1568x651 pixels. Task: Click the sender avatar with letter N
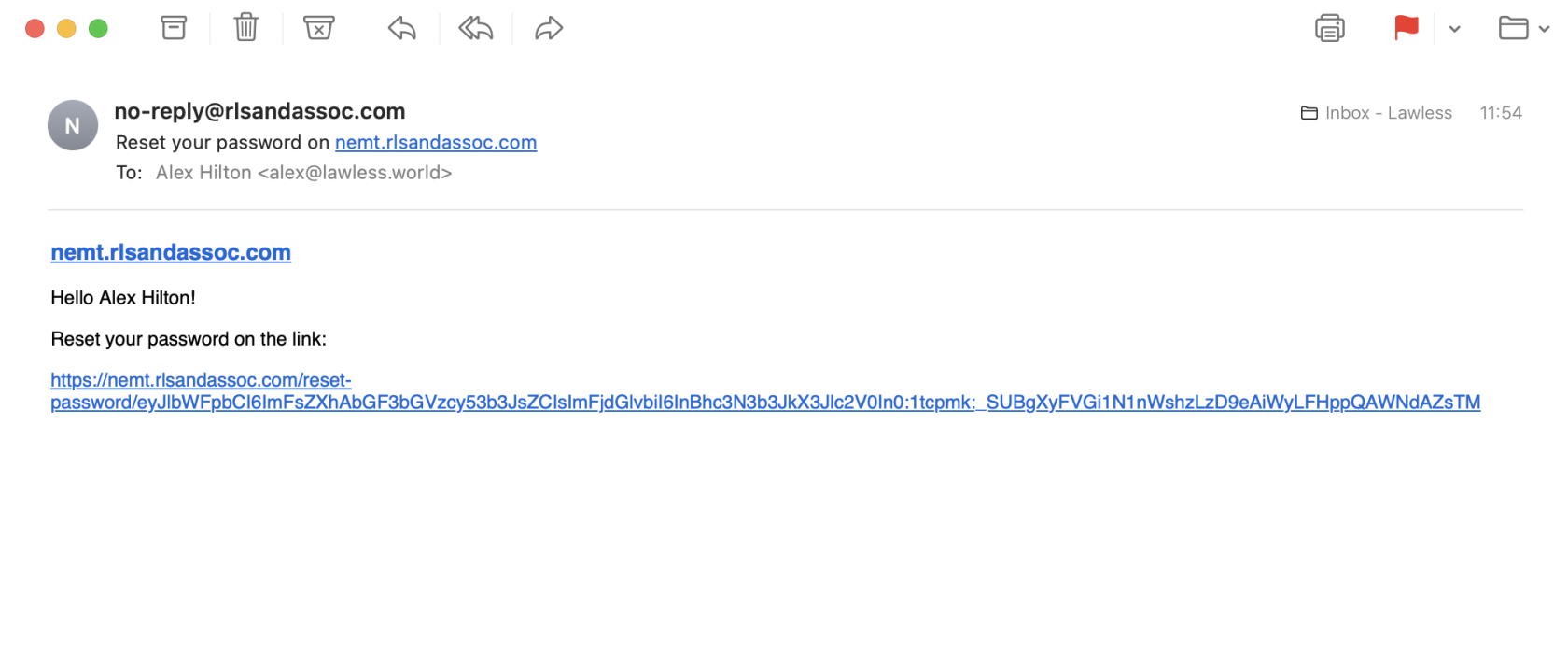click(x=72, y=124)
